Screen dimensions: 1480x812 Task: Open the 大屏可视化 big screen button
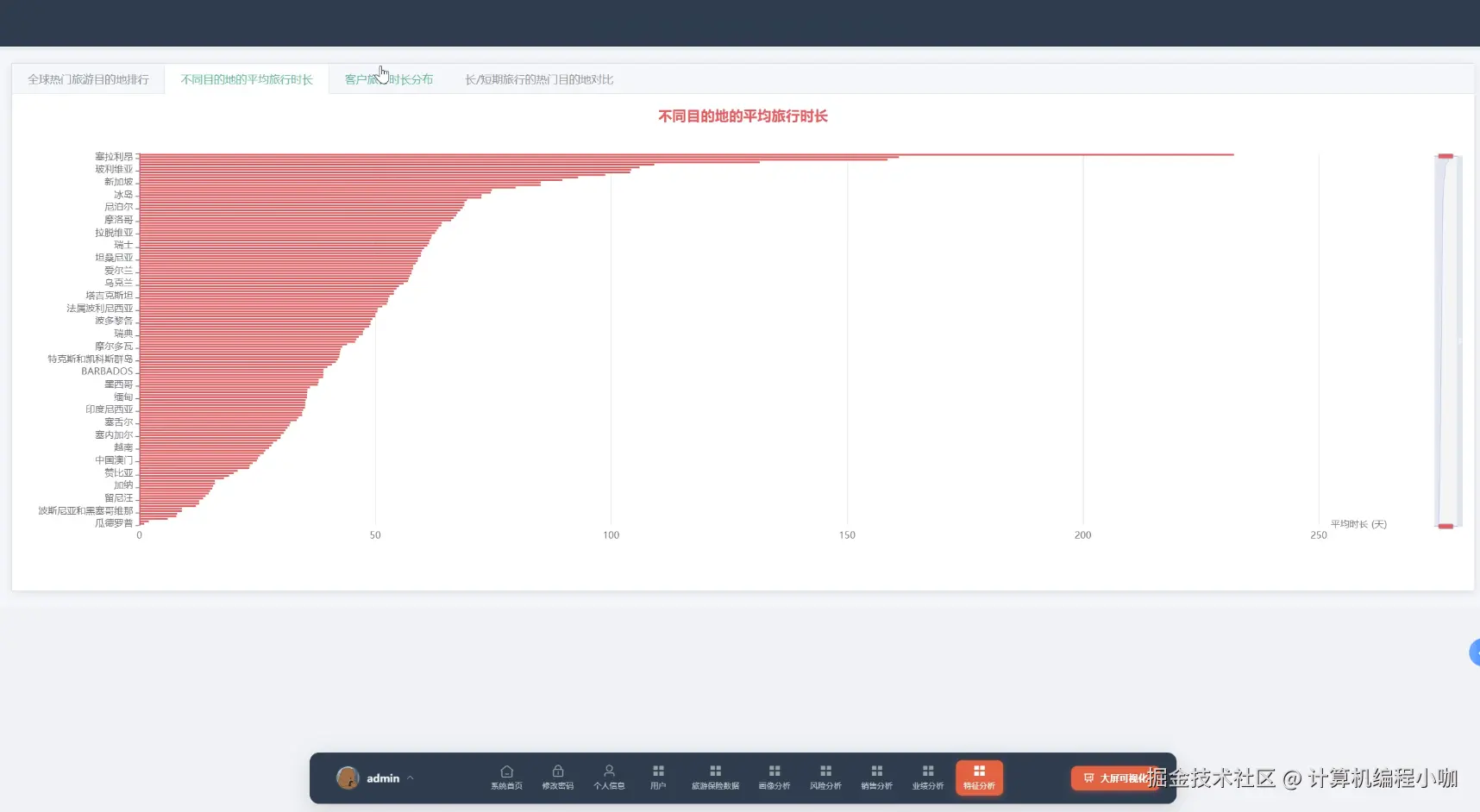[1115, 778]
